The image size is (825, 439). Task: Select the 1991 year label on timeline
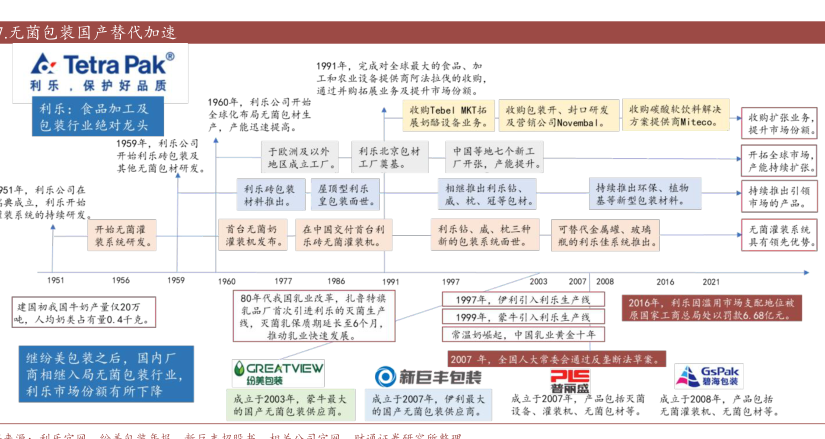click(390, 282)
